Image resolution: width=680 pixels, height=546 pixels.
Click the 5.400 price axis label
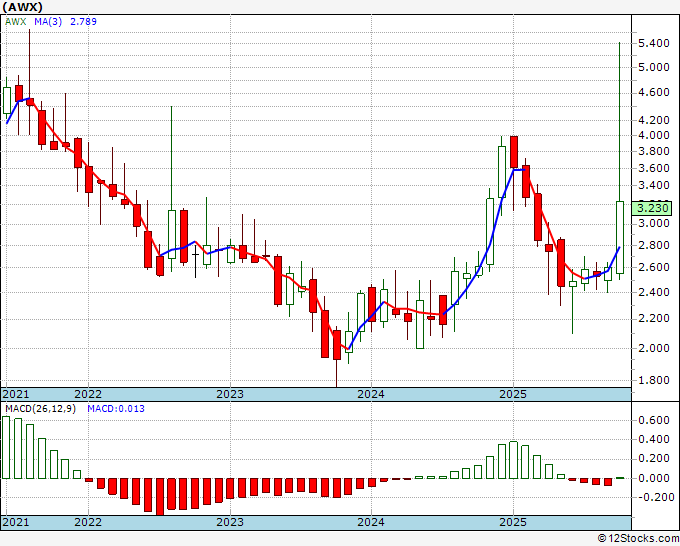coord(652,44)
